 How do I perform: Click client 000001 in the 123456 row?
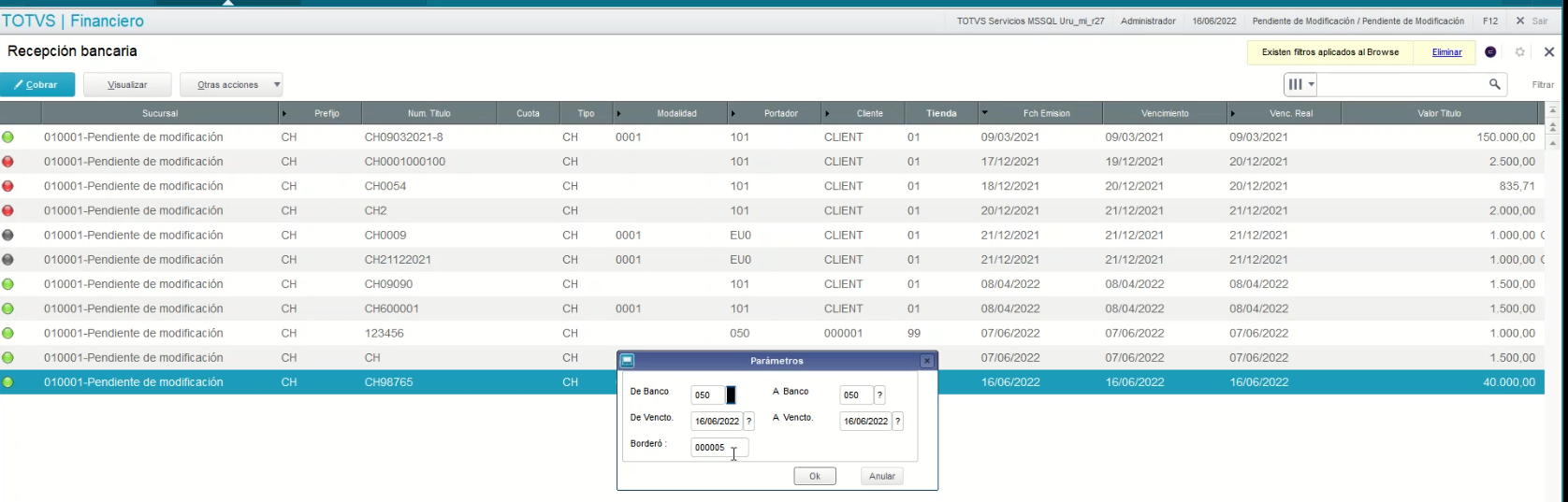coord(843,333)
